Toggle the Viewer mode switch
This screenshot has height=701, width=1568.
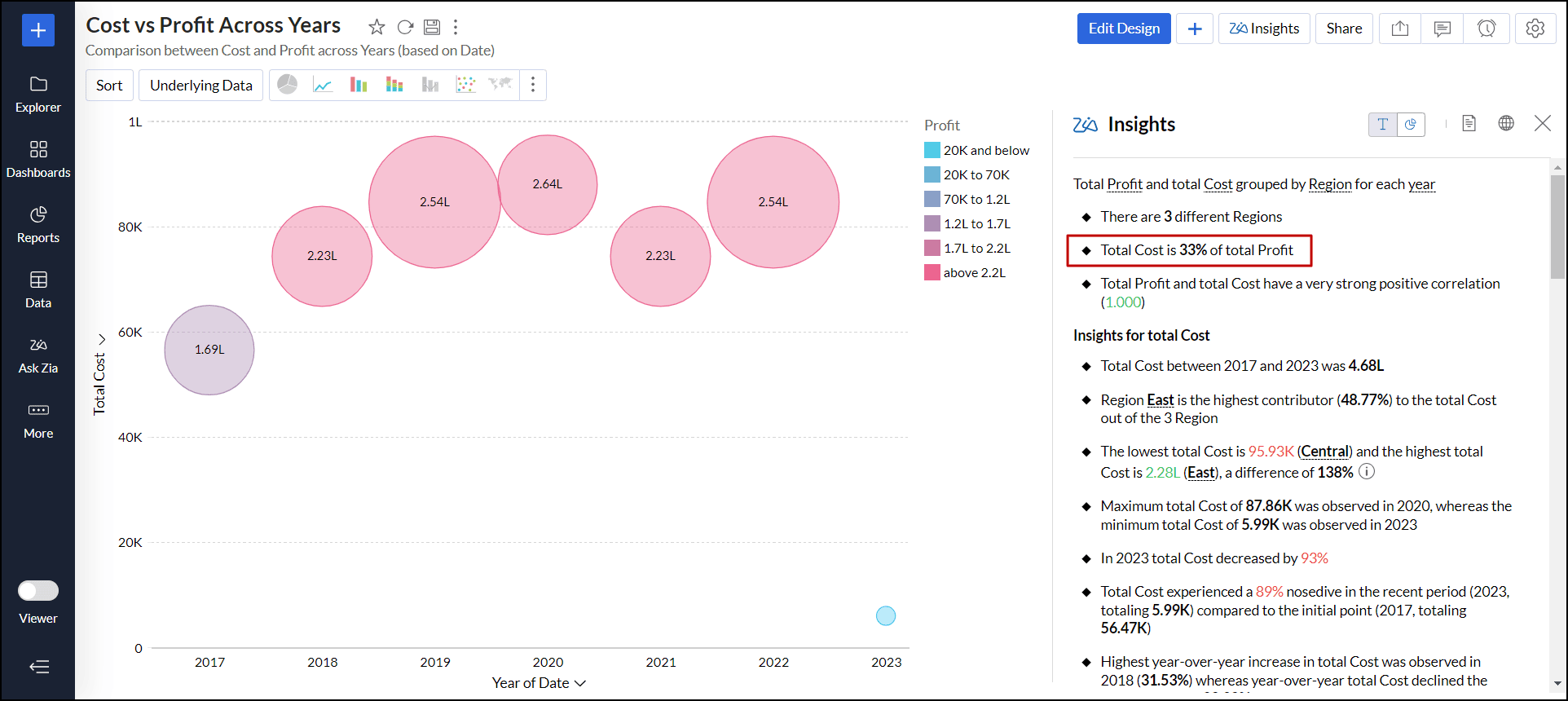coord(38,590)
